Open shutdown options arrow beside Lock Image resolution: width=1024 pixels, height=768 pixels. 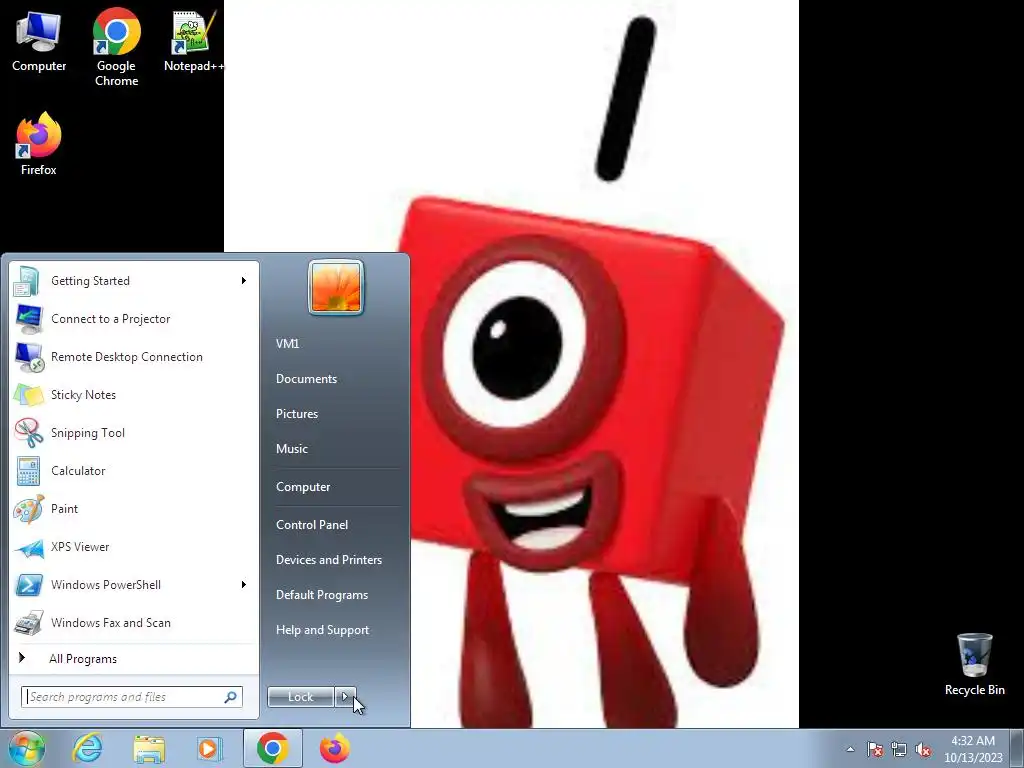[345, 697]
